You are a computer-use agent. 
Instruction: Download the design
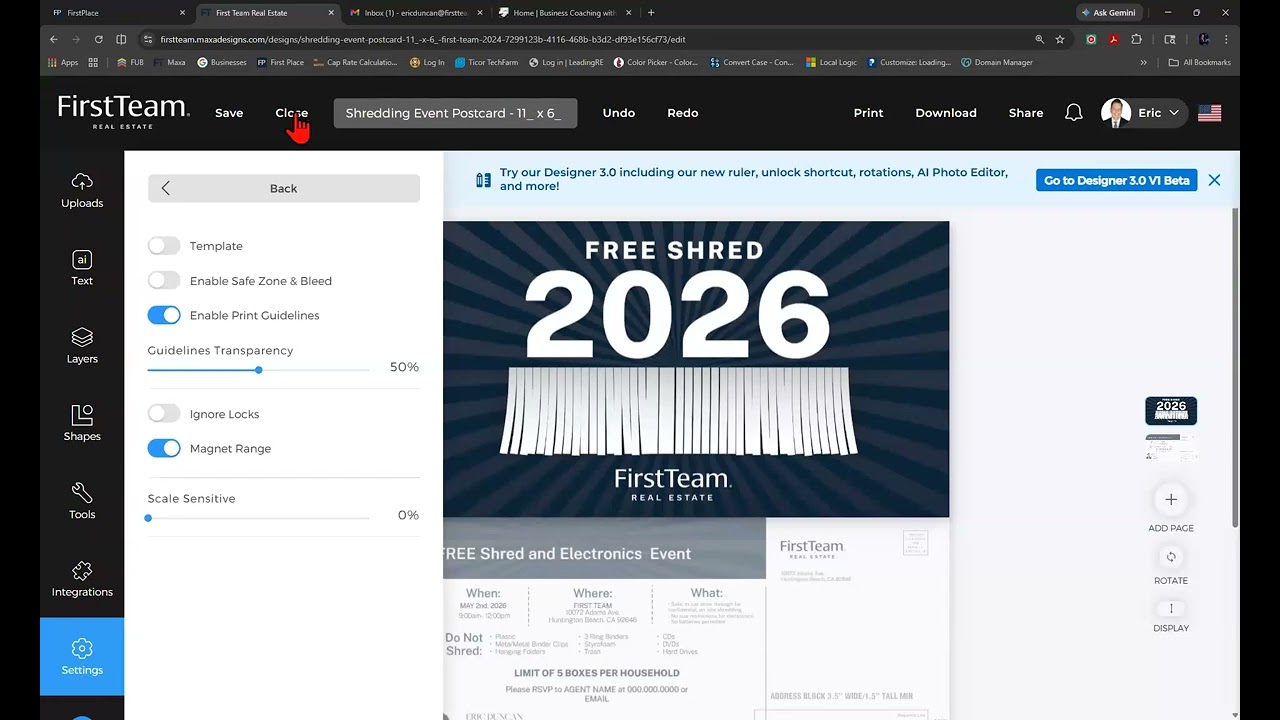pyautogui.click(x=946, y=113)
